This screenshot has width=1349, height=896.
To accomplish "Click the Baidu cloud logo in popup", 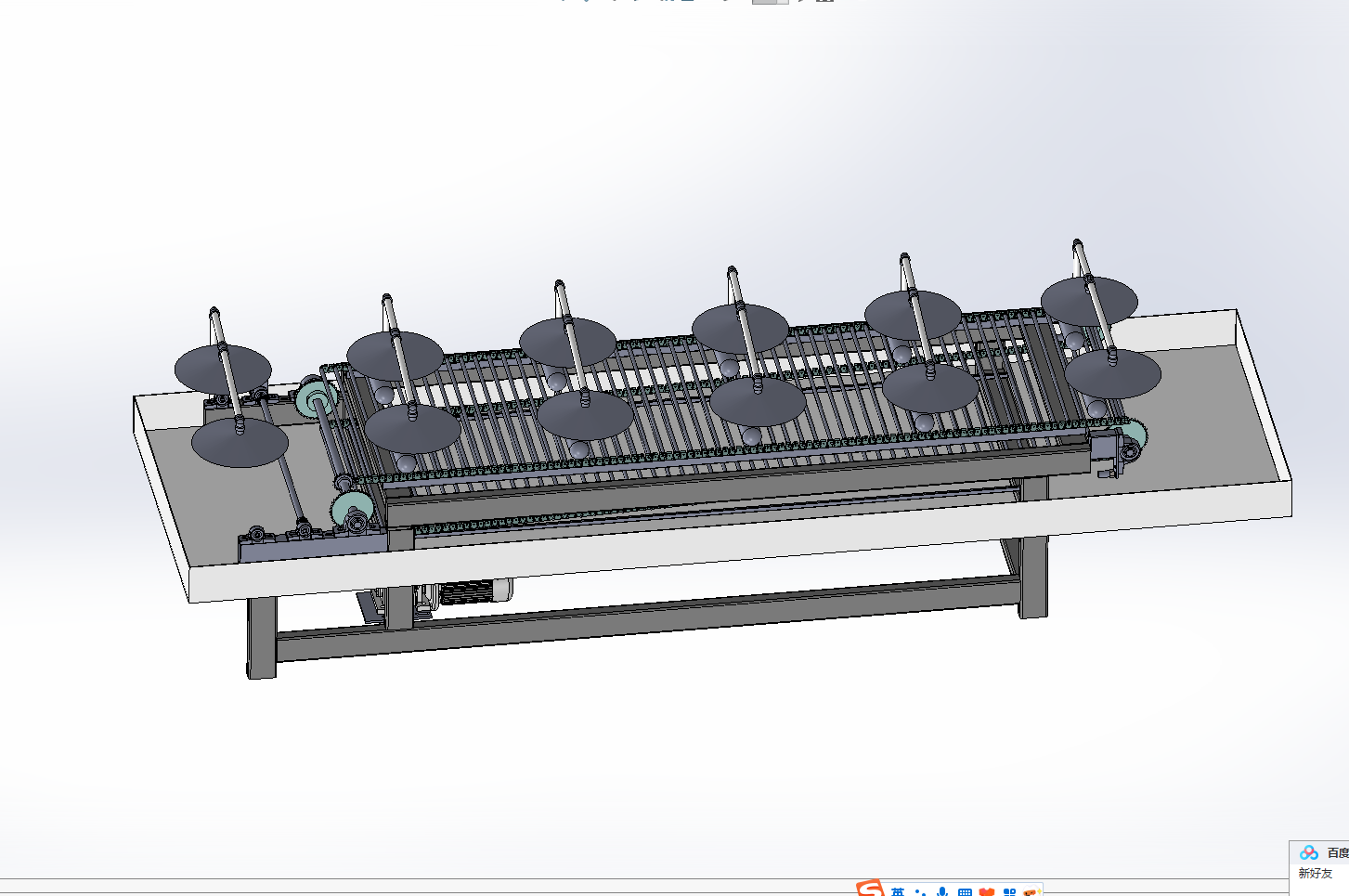I will click(x=1309, y=852).
